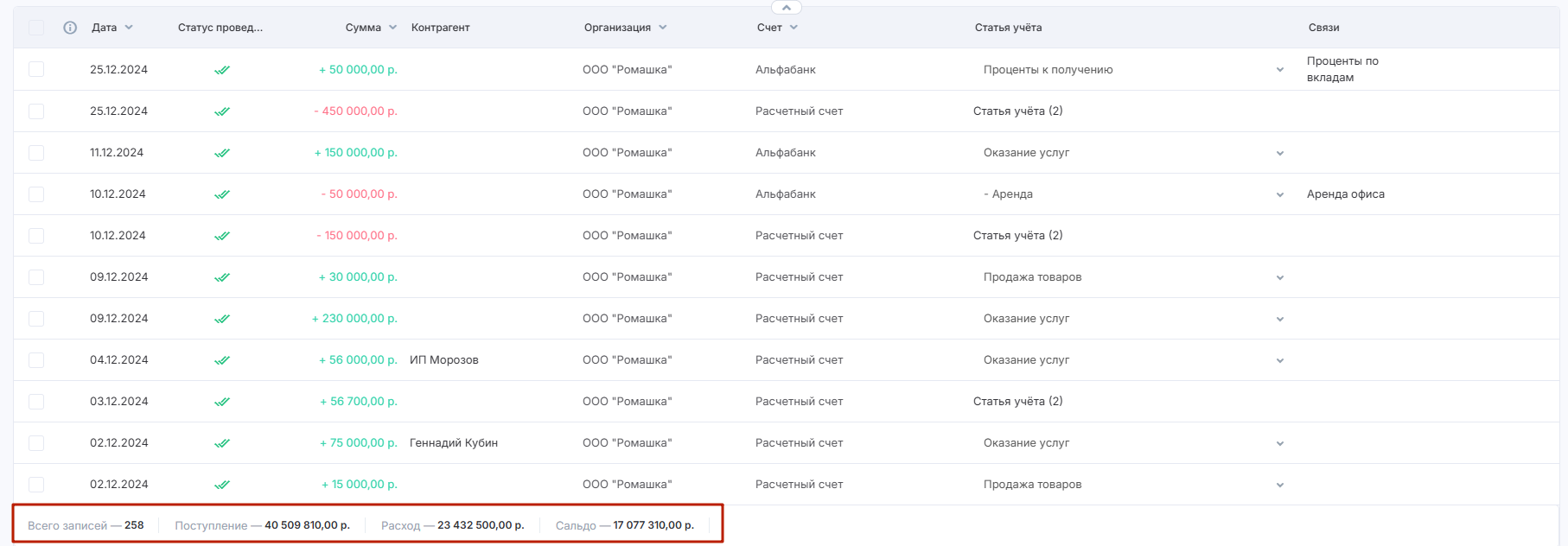Image resolution: width=1568 pixels, height=546 pixels.
Task: Open the Сумма column filter dropdown
Action: [x=392, y=28]
